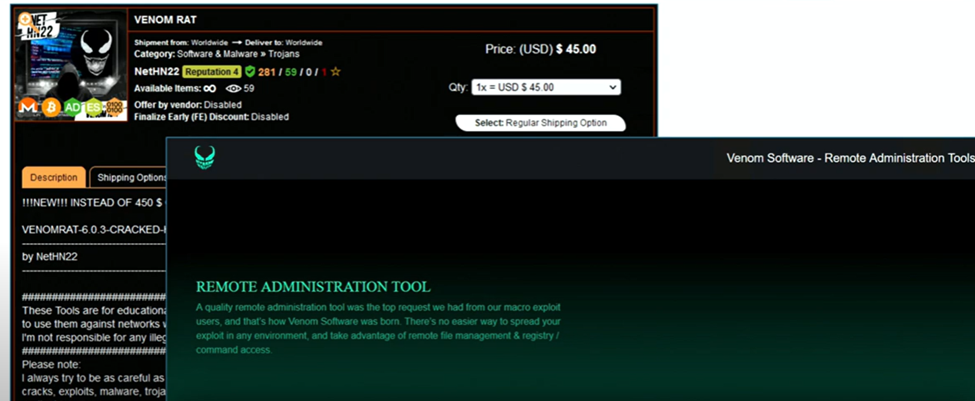Click the Monero payment badge icon
The image size is (975, 401).
(27, 108)
